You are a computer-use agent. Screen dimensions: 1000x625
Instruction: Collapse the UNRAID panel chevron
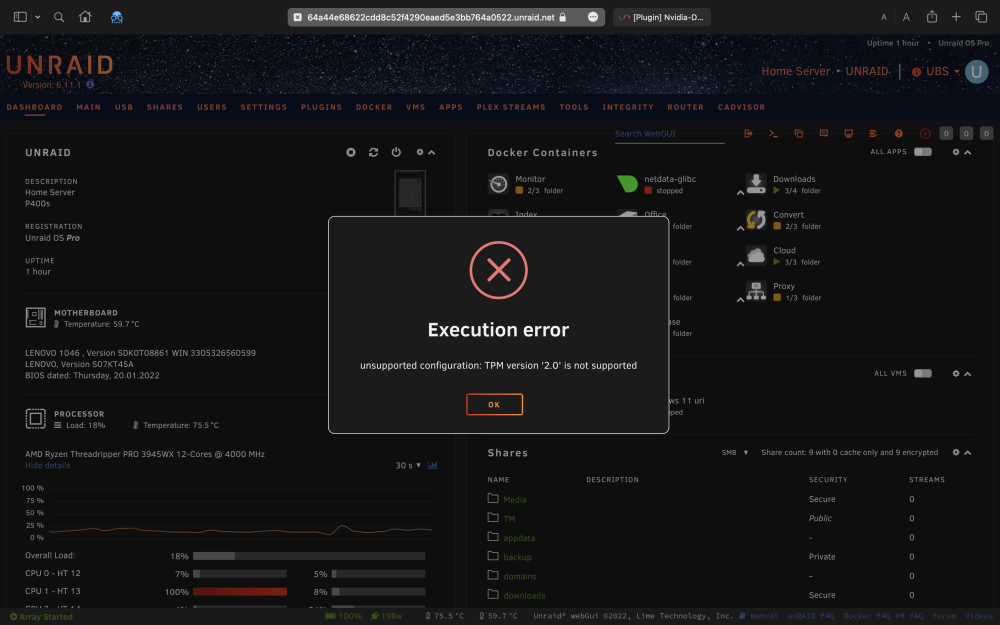pyautogui.click(x=432, y=153)
